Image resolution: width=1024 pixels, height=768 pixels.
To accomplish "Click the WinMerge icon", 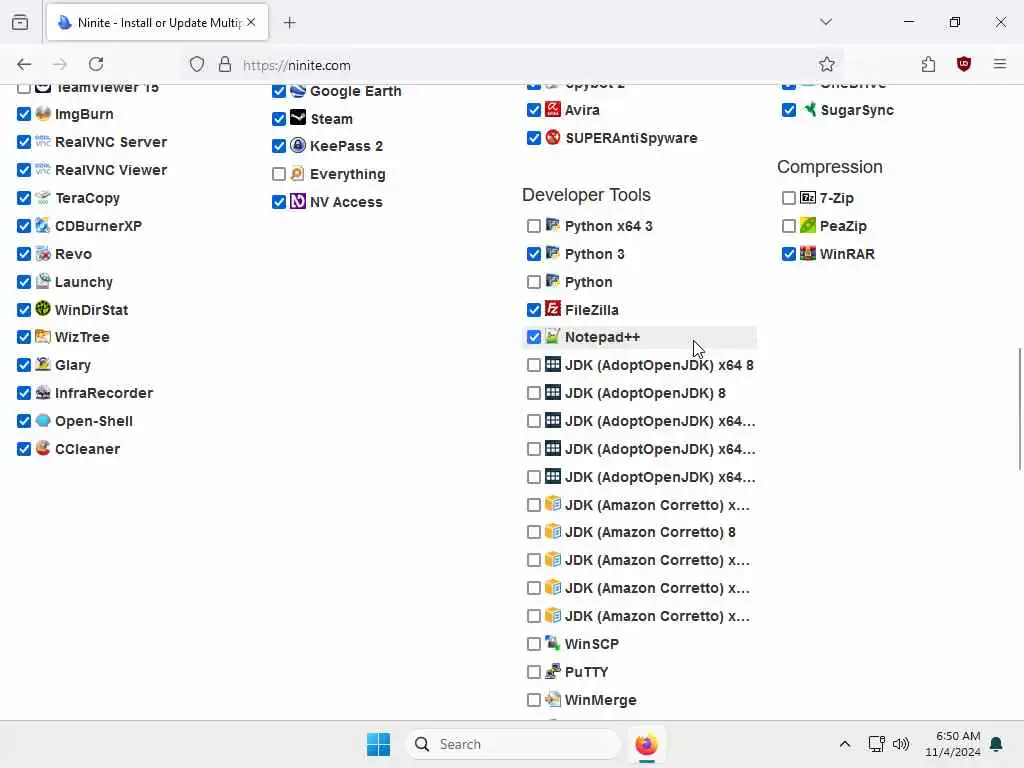I will 553,699.
